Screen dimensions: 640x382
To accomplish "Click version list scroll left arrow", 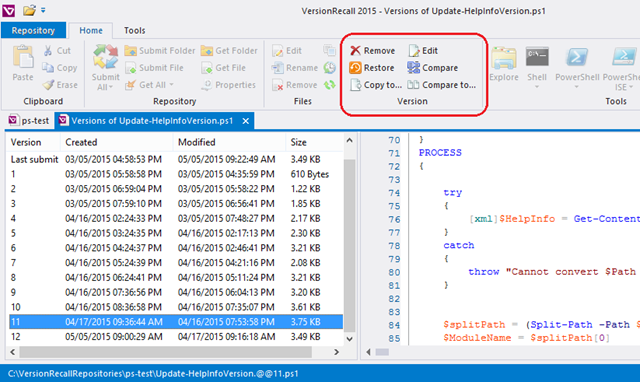I will (13, 351).
